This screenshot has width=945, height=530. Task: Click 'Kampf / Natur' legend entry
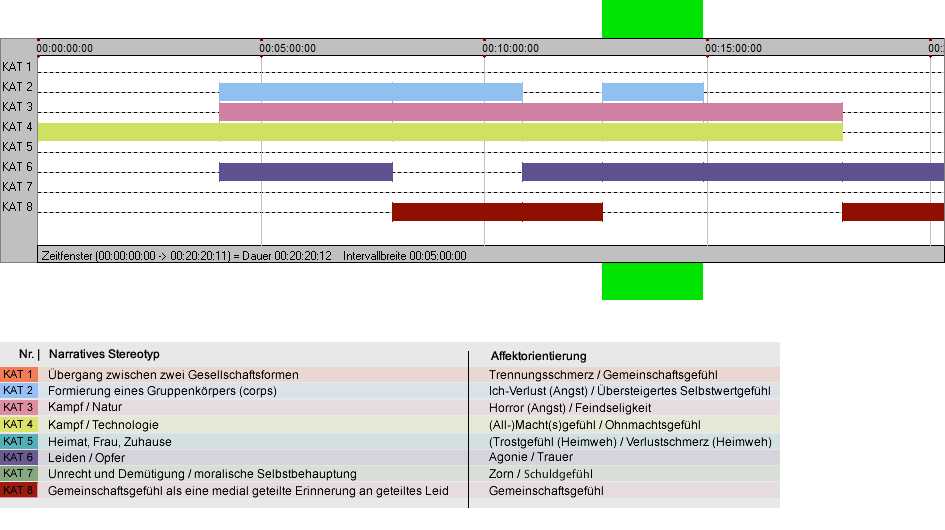[85, 407]
